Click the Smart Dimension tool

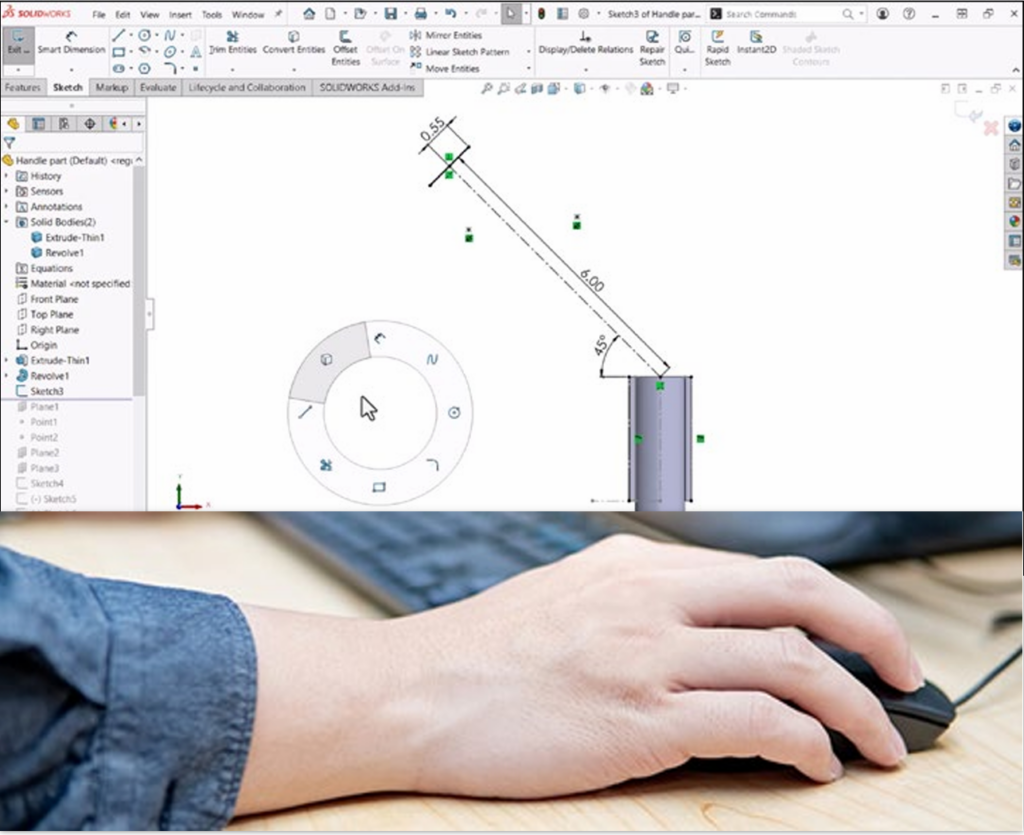click(x=71, y=42)
